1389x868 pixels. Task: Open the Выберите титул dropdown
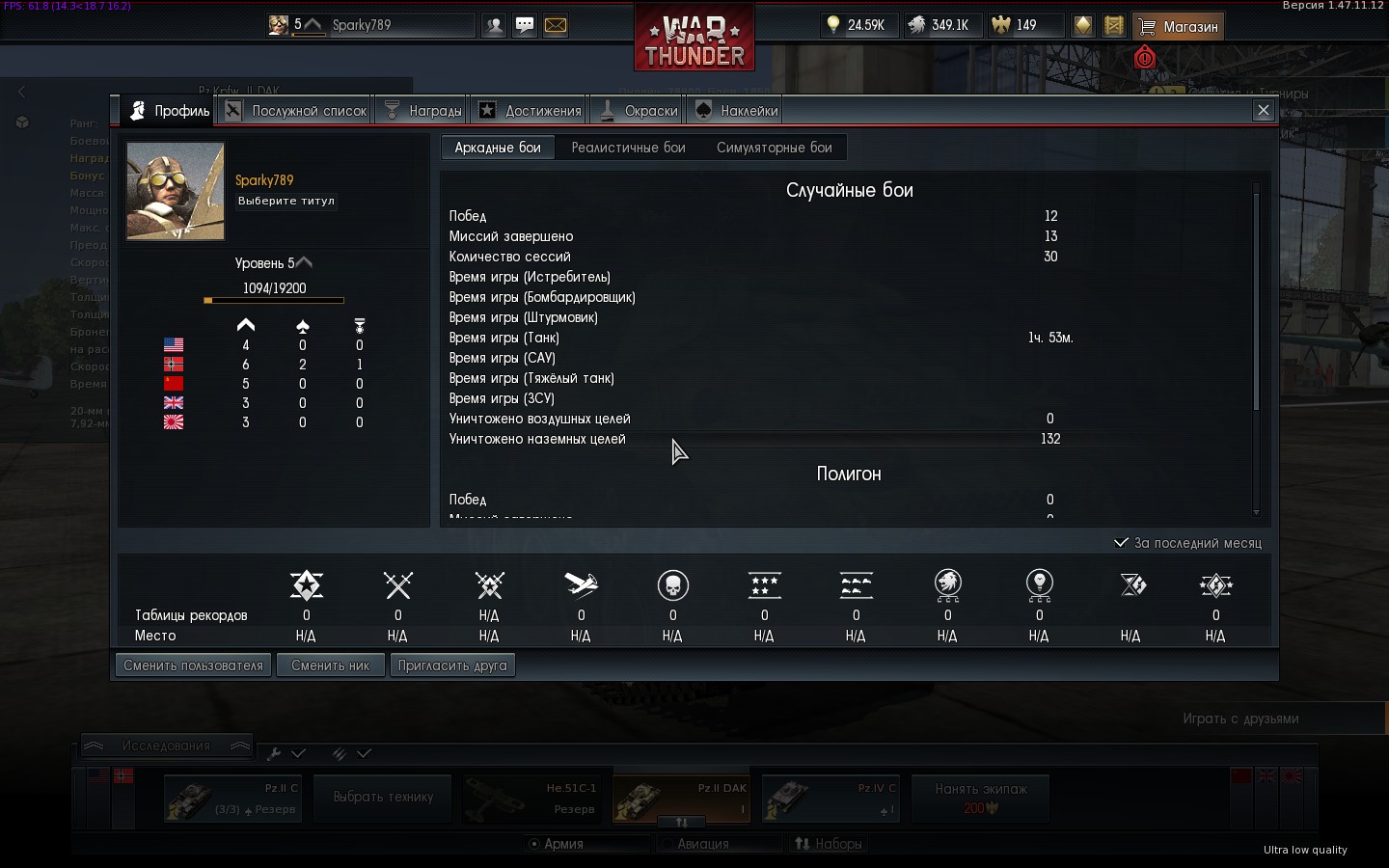[x=286, y=201]
